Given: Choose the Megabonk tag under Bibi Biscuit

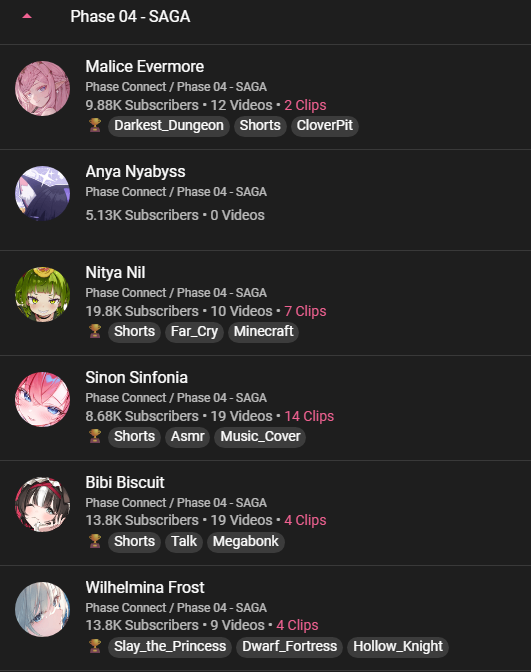Looking at the screenshot, I should (x=246, y=542).
